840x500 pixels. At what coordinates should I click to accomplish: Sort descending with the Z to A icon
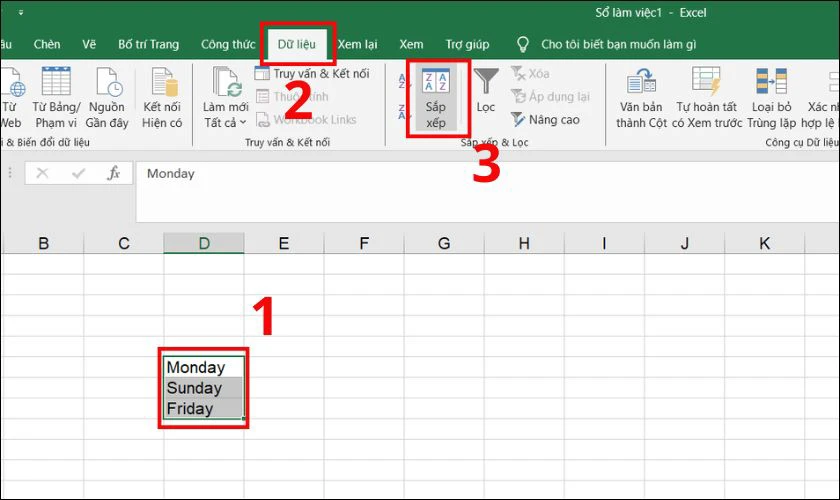pos(404,111)
